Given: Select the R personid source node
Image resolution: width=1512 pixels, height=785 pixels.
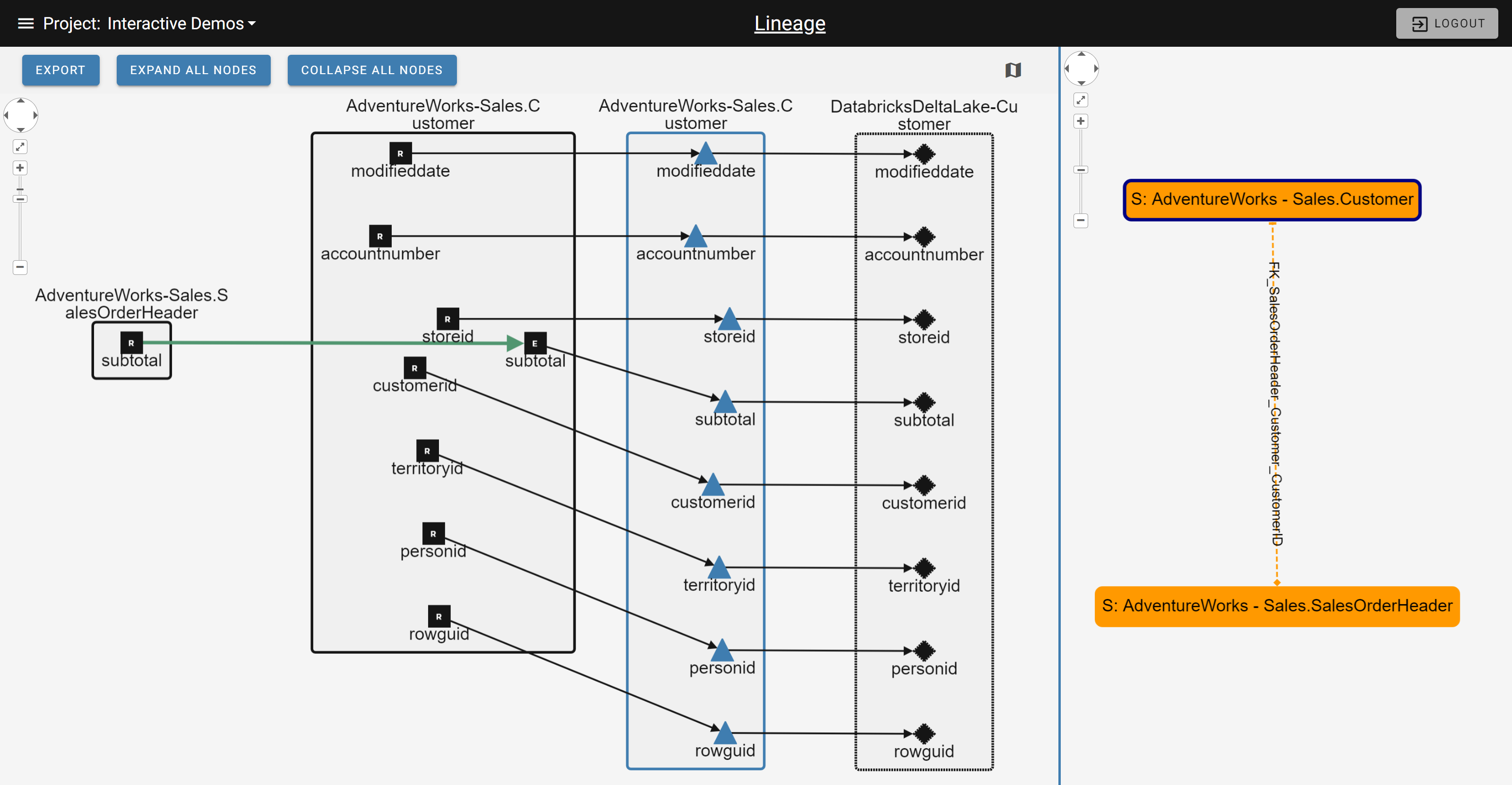Looking at the screenshot, I should click(433, 533).
